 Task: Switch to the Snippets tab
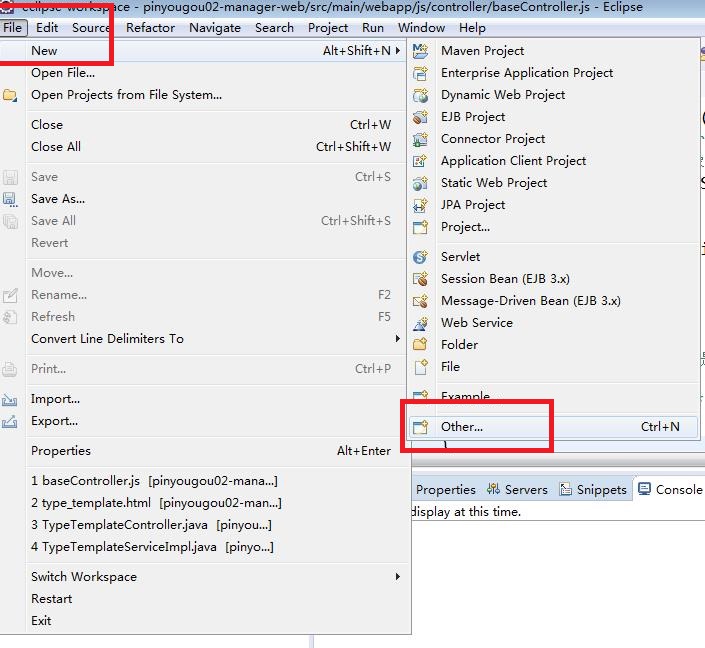(x=593, y=489)
